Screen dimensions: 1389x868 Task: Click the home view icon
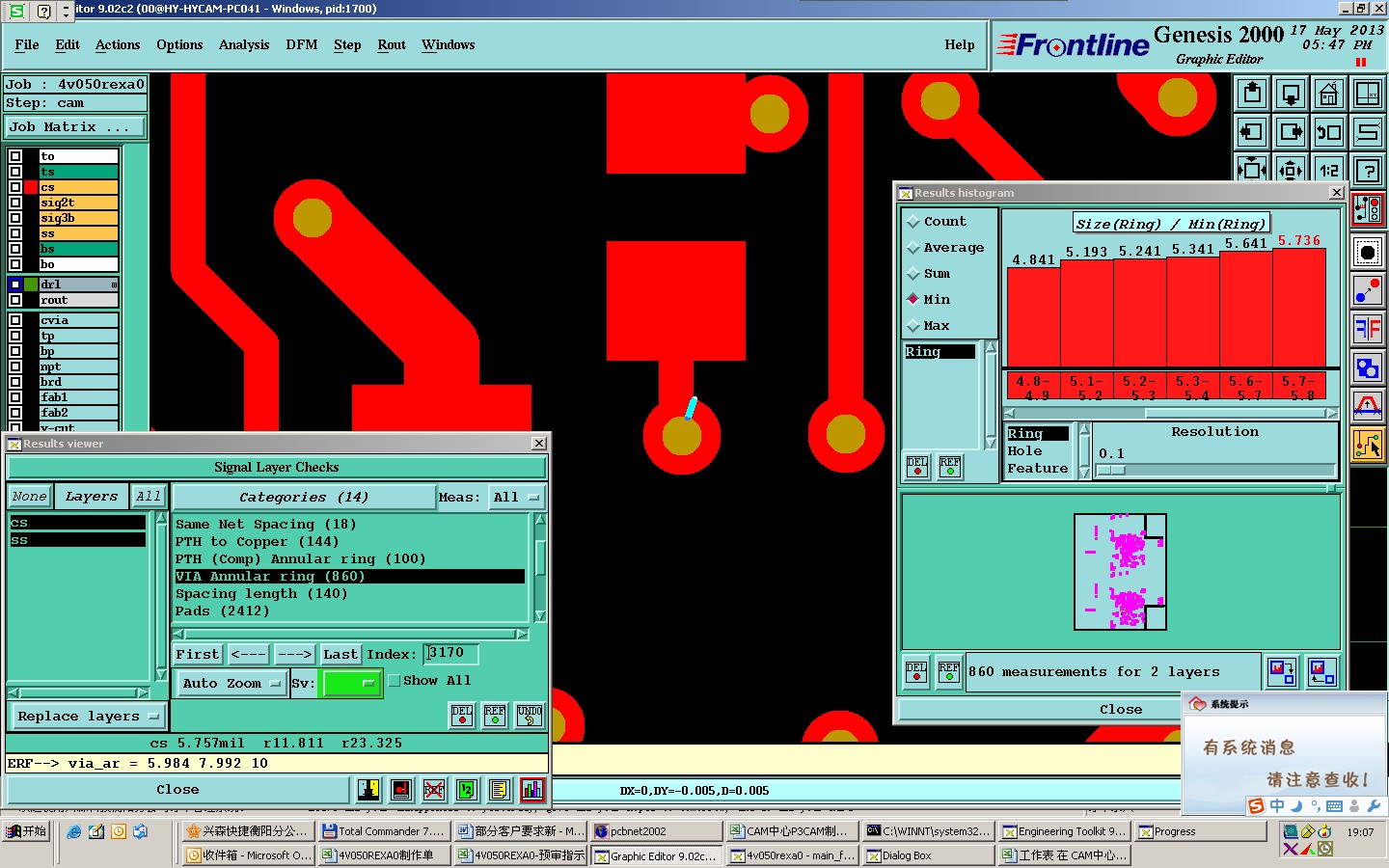tap(1329, 94)
